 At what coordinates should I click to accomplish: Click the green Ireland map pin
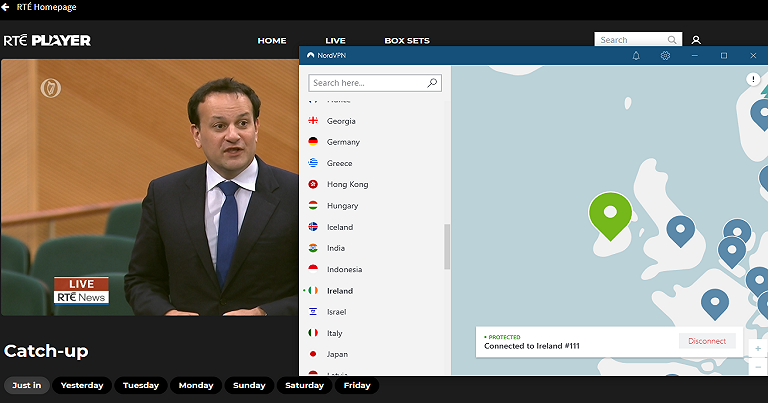pos(610,216)
